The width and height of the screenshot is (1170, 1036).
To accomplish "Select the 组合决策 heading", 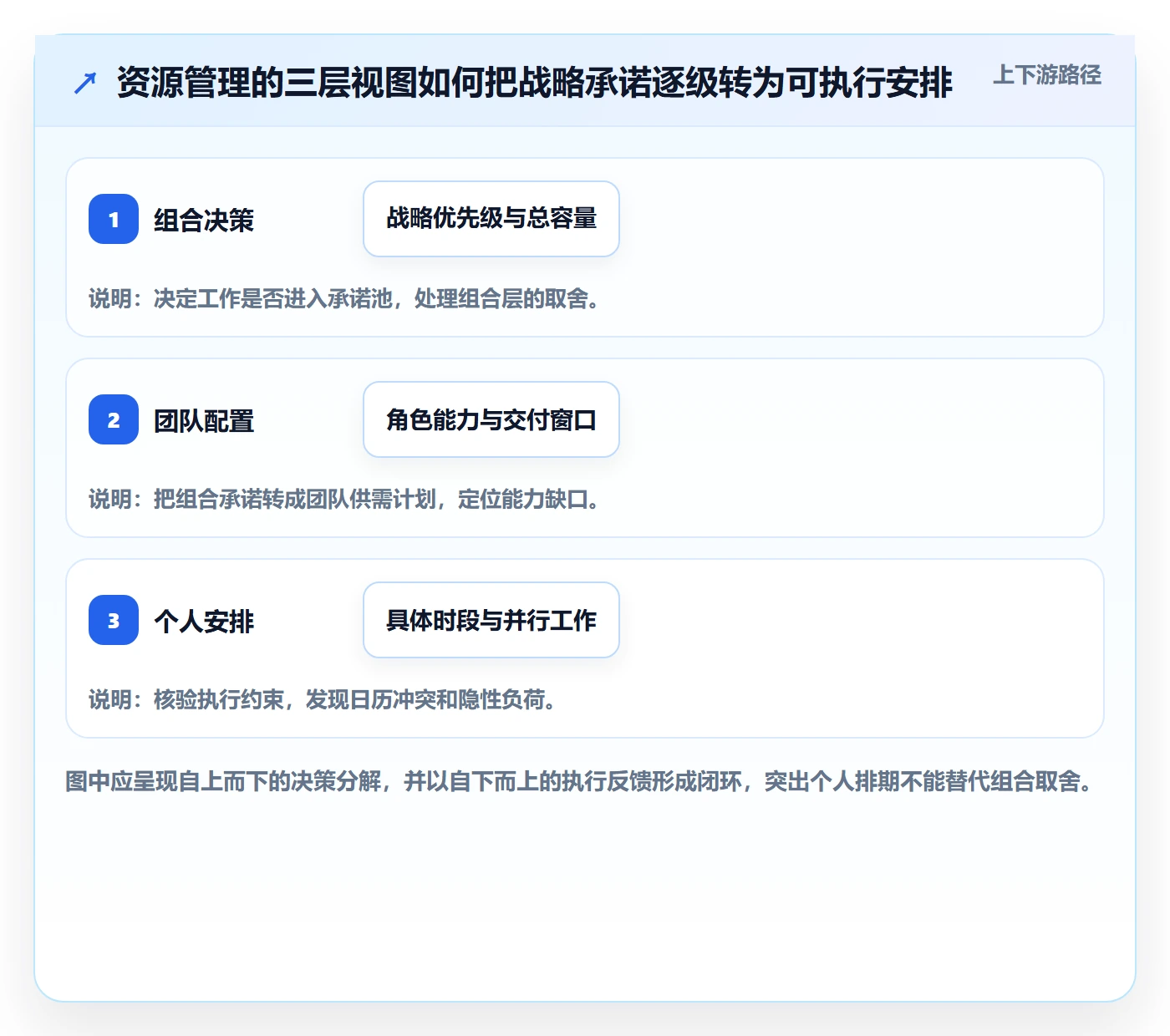I will tap(204, 221).
